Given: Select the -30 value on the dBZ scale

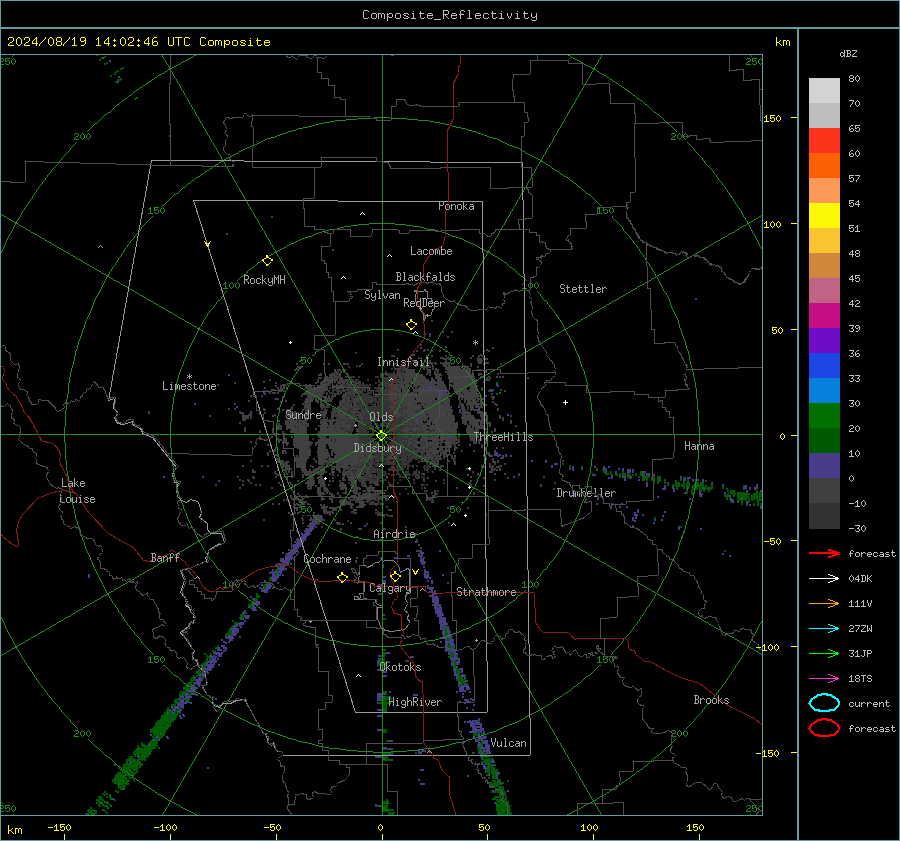Looking at the screenshot, I should (857, 528).
